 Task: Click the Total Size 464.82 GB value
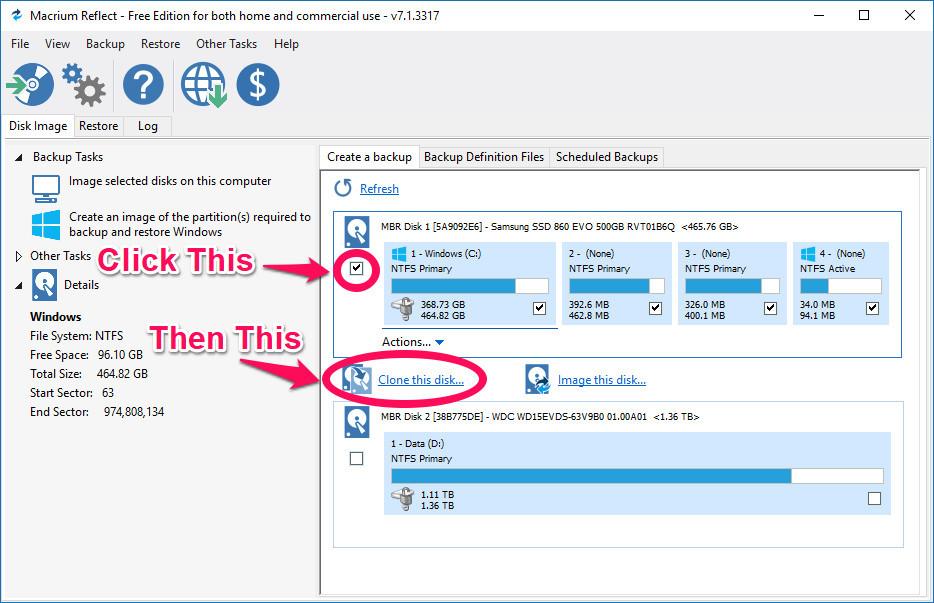tap(122, 374)
